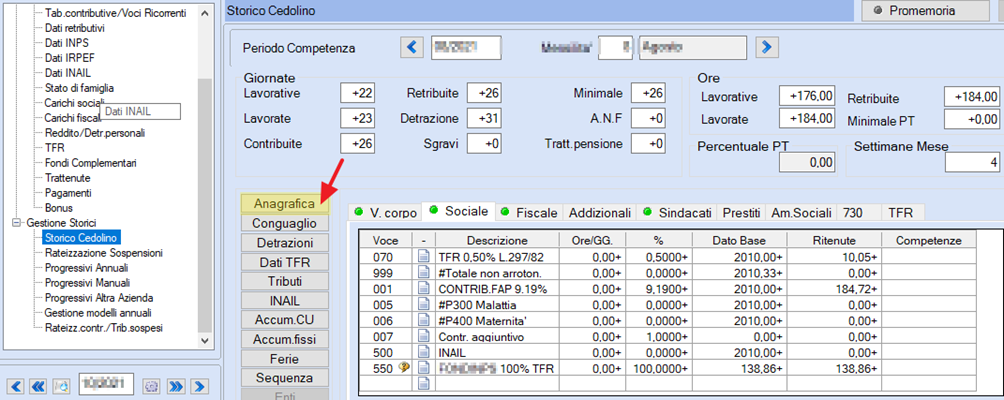Click the single right arrow in bottom navigator
The image size is (1004, 400).
[x=200, y=386]
